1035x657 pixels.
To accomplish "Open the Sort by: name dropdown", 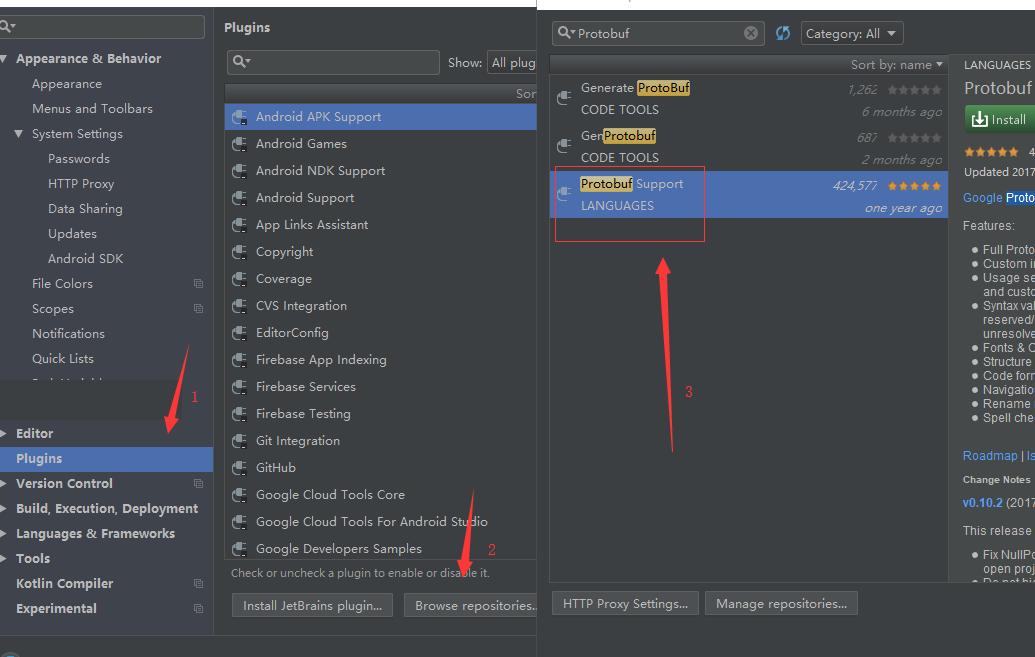I will coord(896,65).
